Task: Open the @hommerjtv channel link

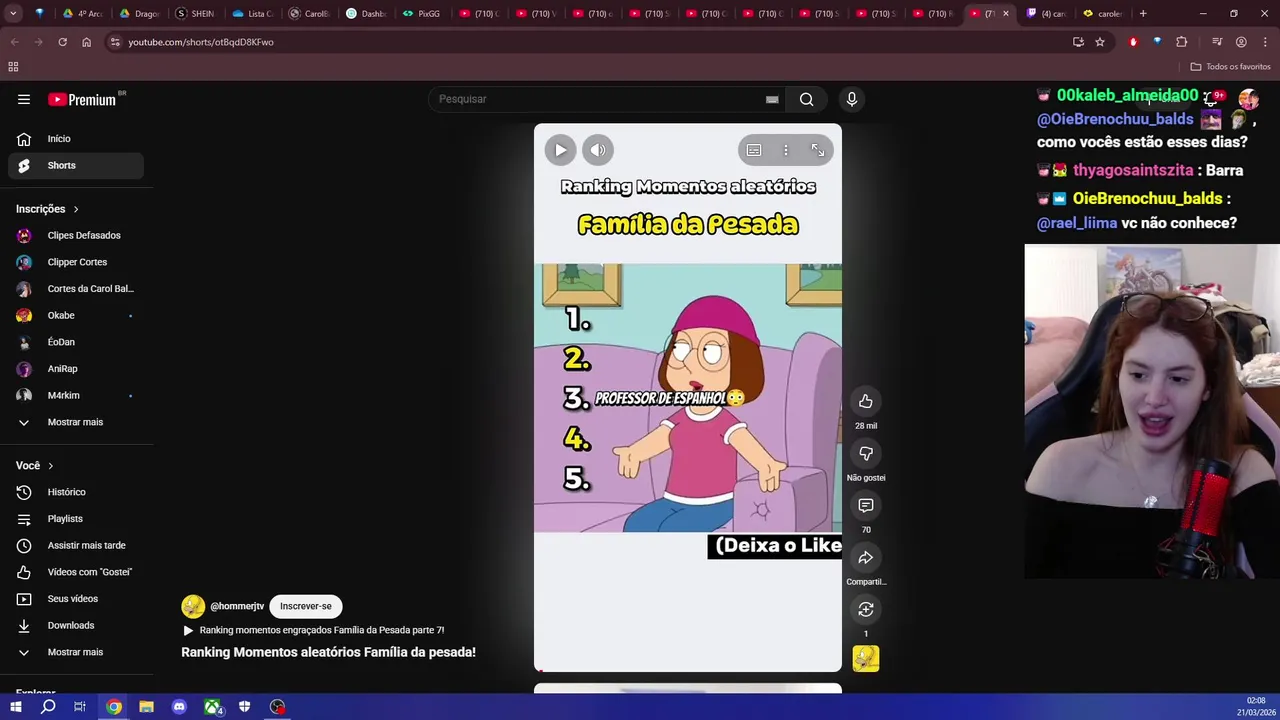Action: click(237, 606)
